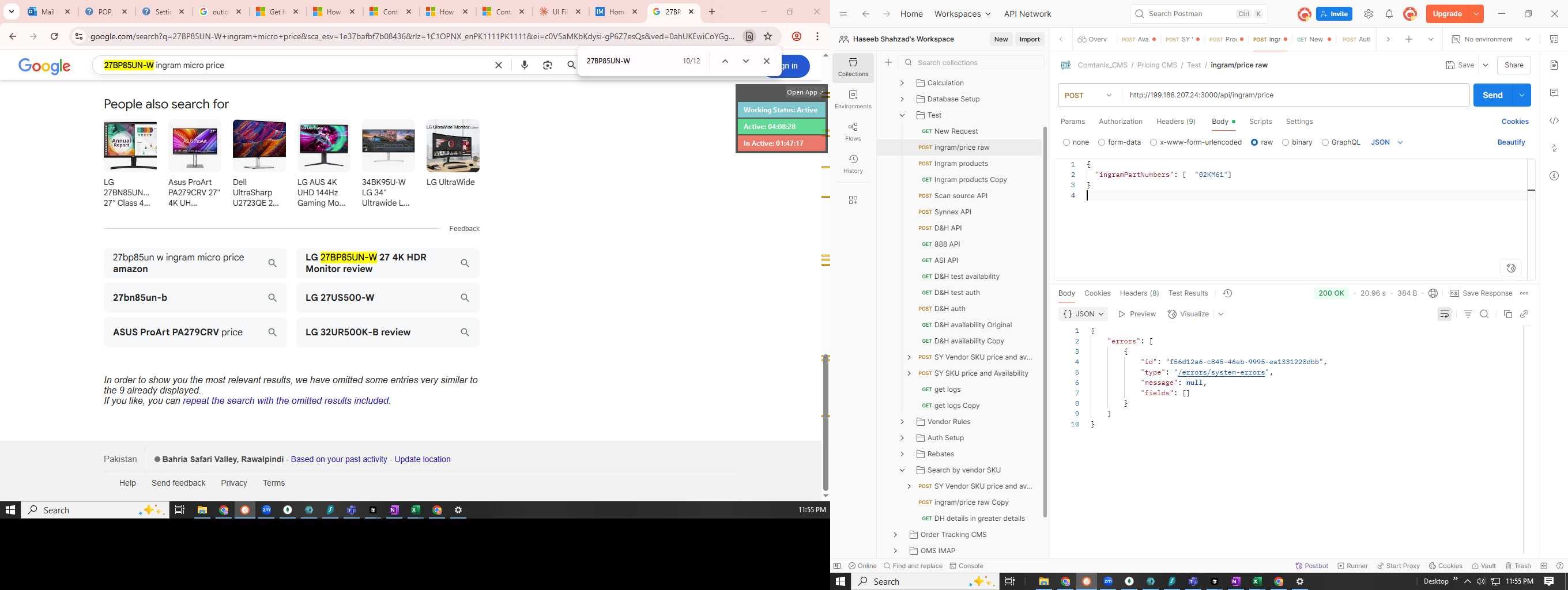Click Save Response button
The width and height of the screenshot is (1568, 590).
(x=1480, y=293)
